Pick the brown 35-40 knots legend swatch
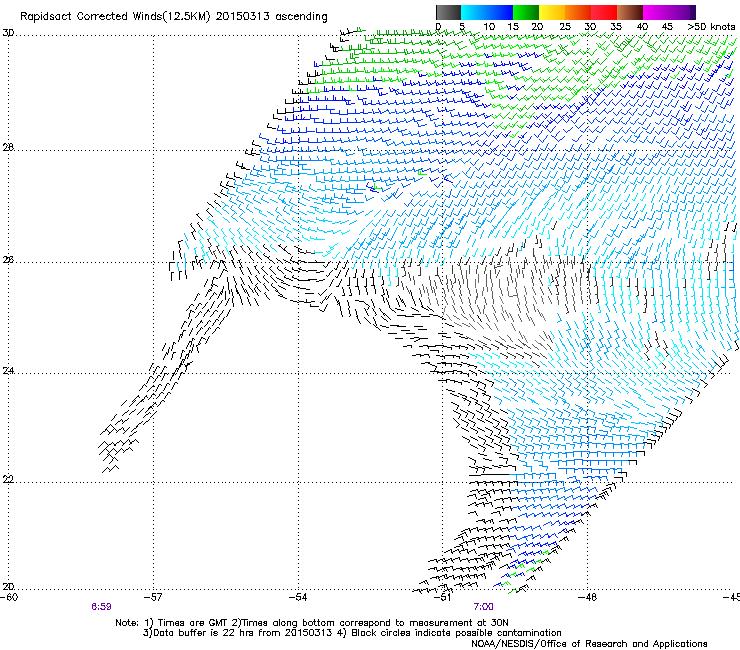 point(630,12)
